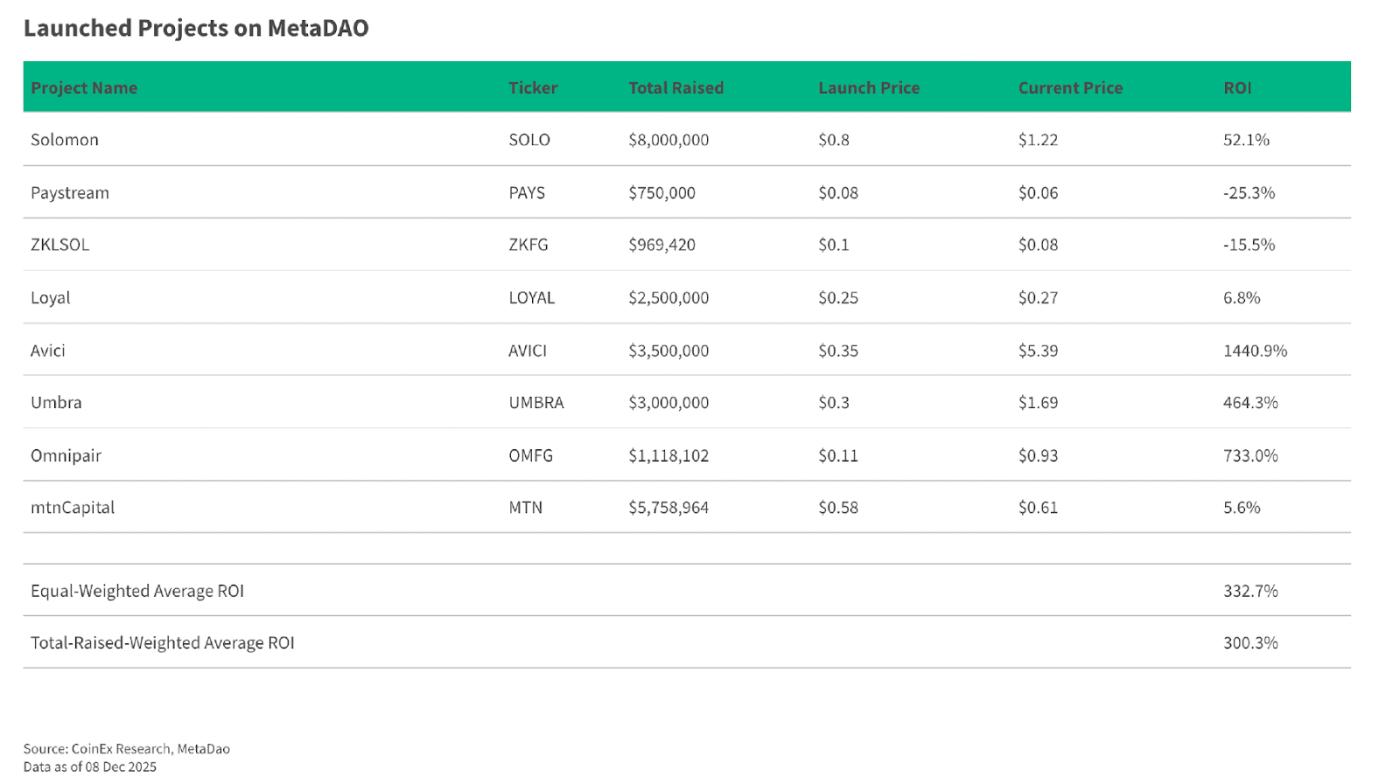Click the Paystream project row name
This screenshot has height=784, width=1400.
(x=70, y=193)
